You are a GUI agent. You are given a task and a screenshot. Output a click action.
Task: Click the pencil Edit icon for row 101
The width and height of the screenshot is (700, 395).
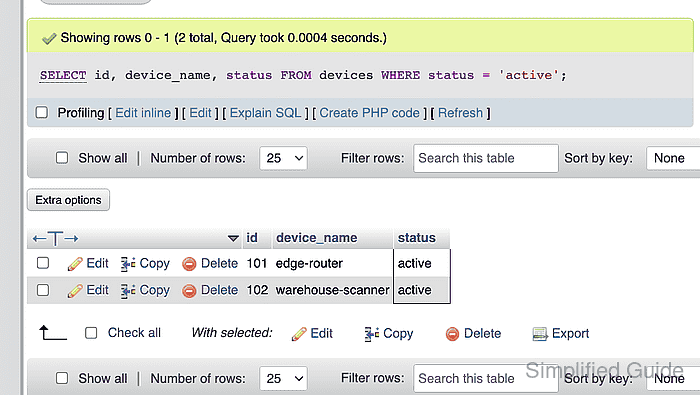[x=75, y=264]
